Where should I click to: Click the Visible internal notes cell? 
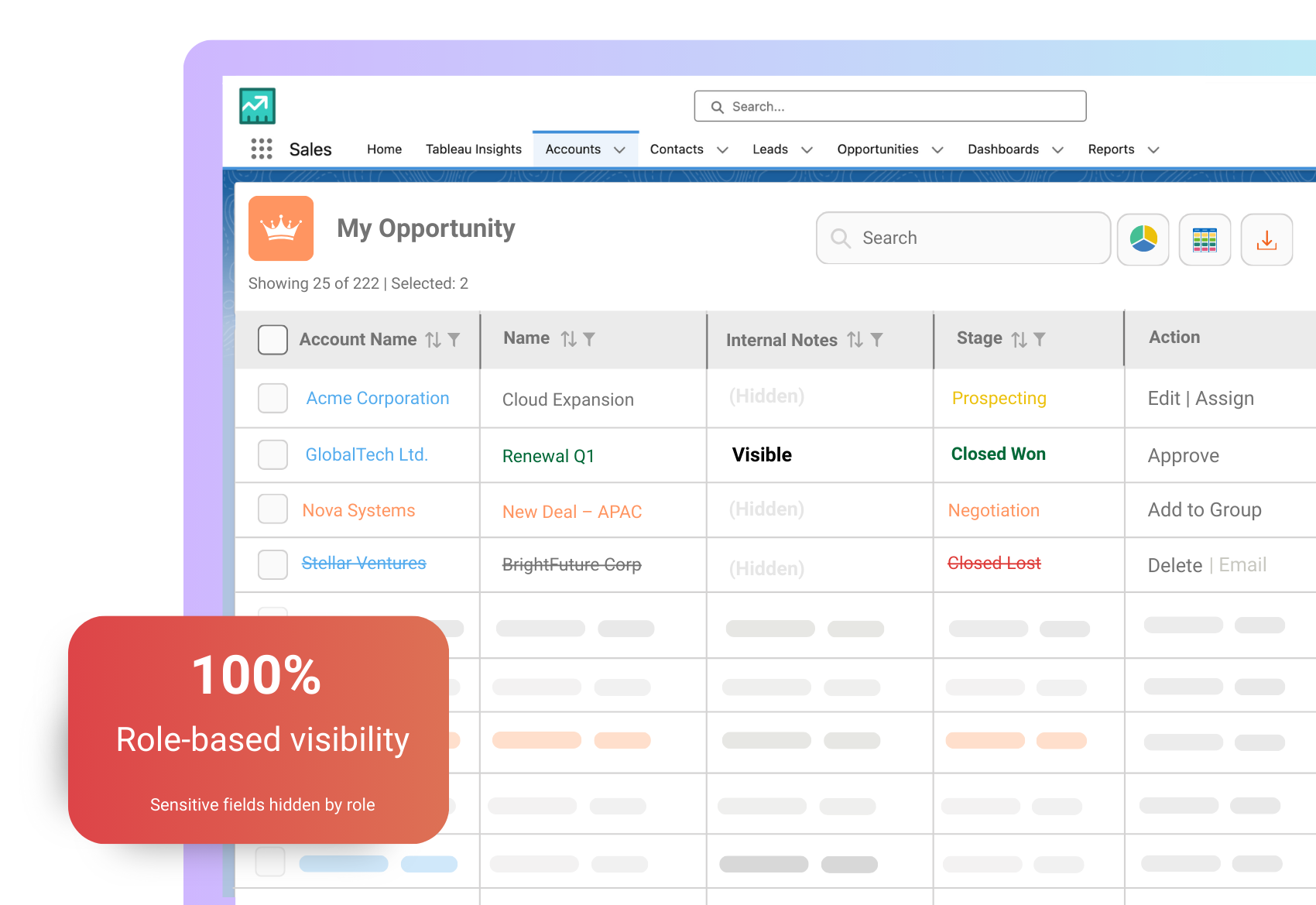pos(762,454)
